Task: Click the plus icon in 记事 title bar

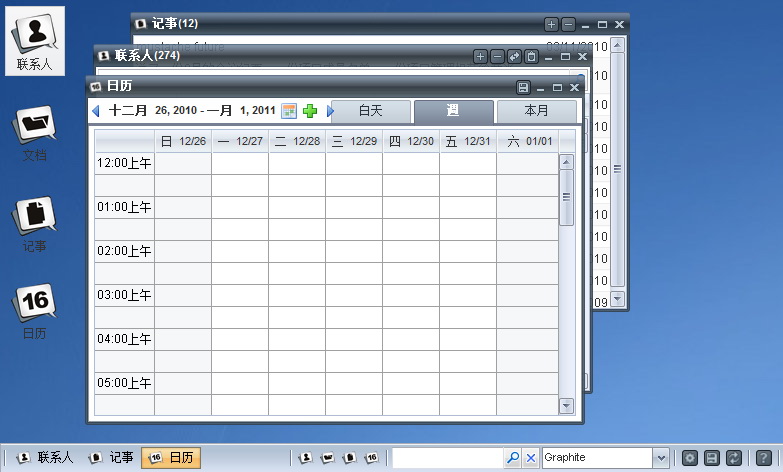Action: coord(551,24)
